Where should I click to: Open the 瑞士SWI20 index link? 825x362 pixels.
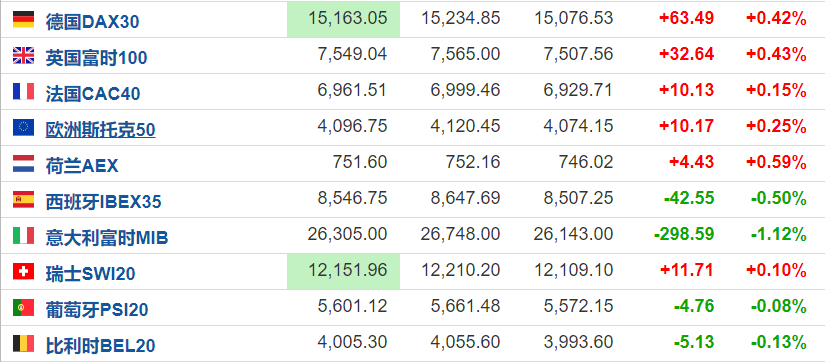(90, 274)
